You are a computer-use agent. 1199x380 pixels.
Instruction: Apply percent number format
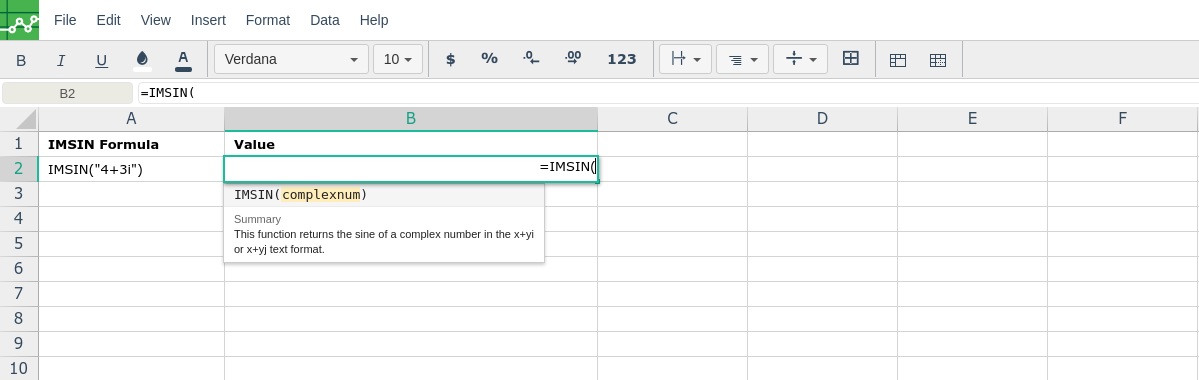pos(489,59)
